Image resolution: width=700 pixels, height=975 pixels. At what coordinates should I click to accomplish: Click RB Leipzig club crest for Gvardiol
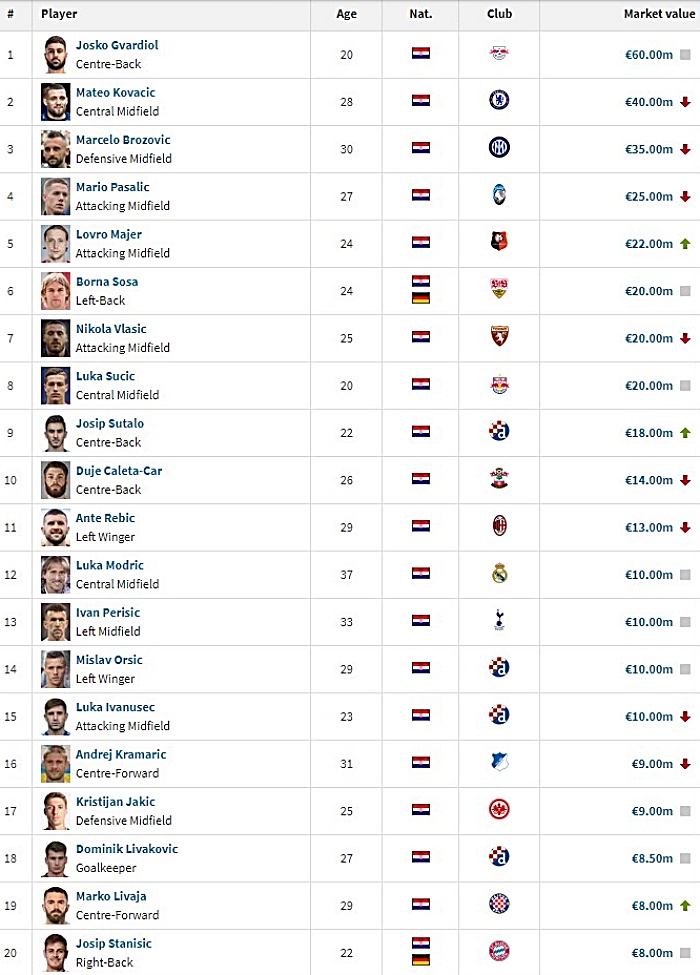pos(499,53)
